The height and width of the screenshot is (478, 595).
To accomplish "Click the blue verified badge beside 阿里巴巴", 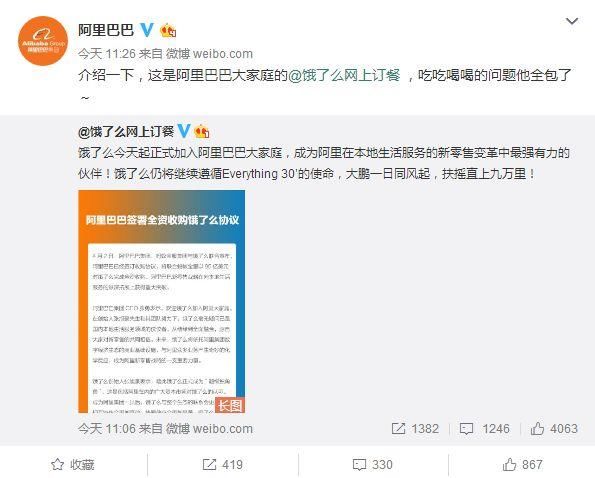I will (x=147, y=30).
